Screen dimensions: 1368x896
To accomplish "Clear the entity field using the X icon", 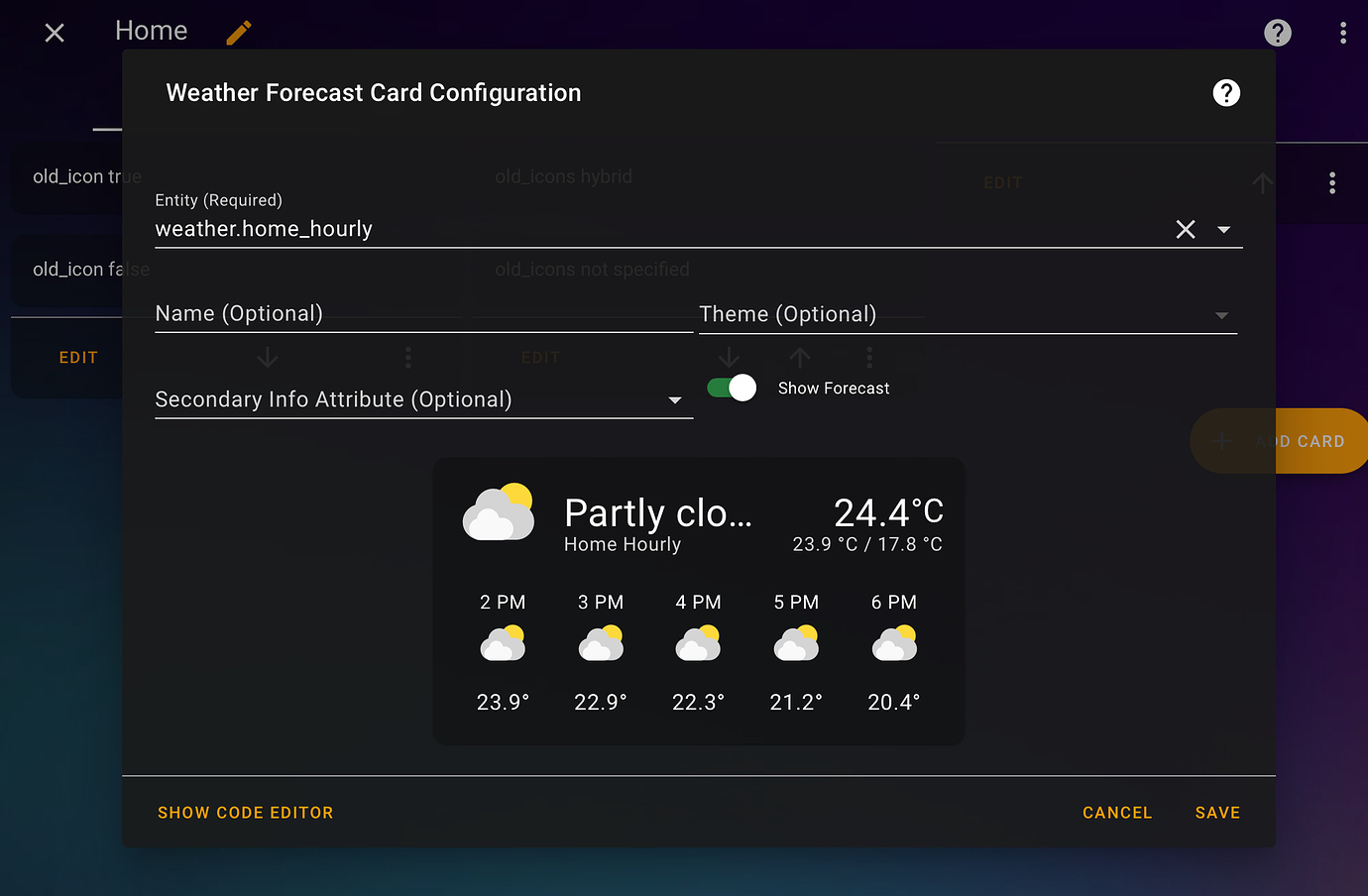I will coord(1186,229).
